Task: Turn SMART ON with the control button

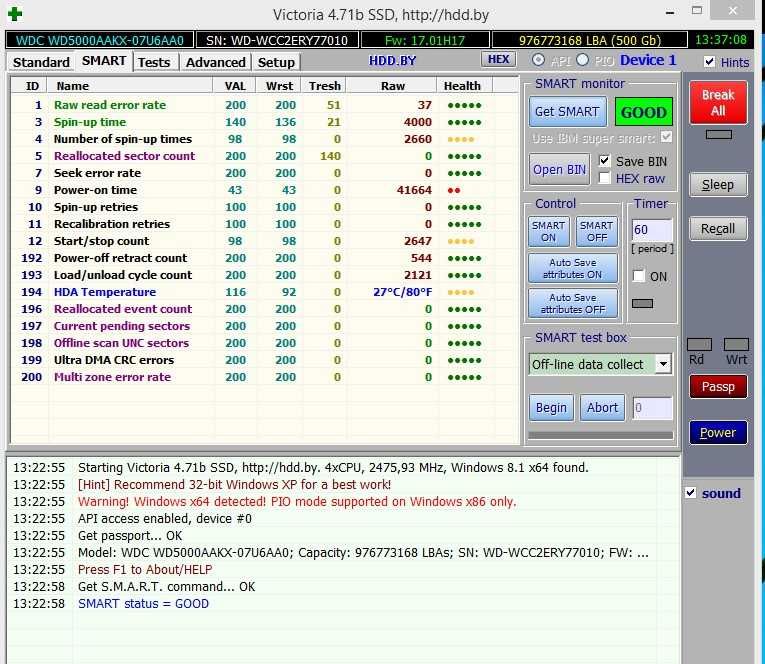Action: coord(548,232)
